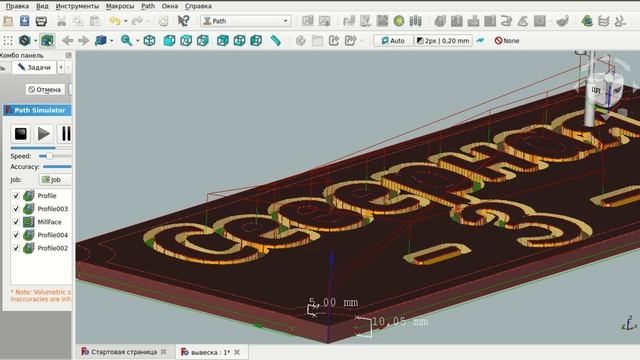
Task: Set the right view cube icon
Action: tap(203, 40)
